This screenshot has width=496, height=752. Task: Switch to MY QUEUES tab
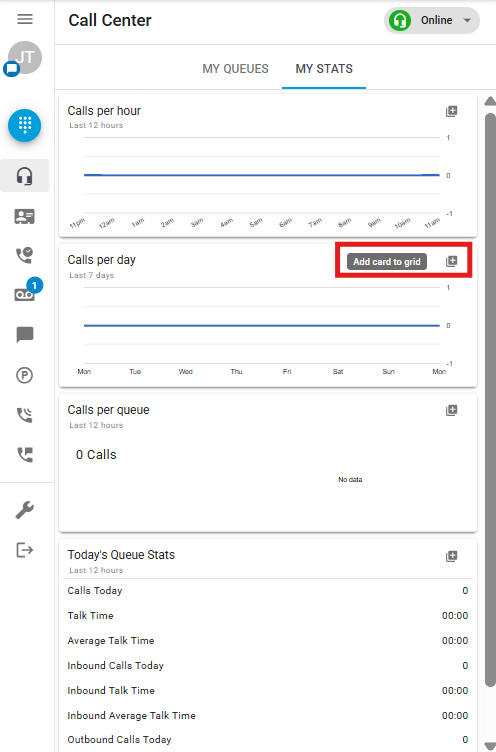tap(236, 69)
